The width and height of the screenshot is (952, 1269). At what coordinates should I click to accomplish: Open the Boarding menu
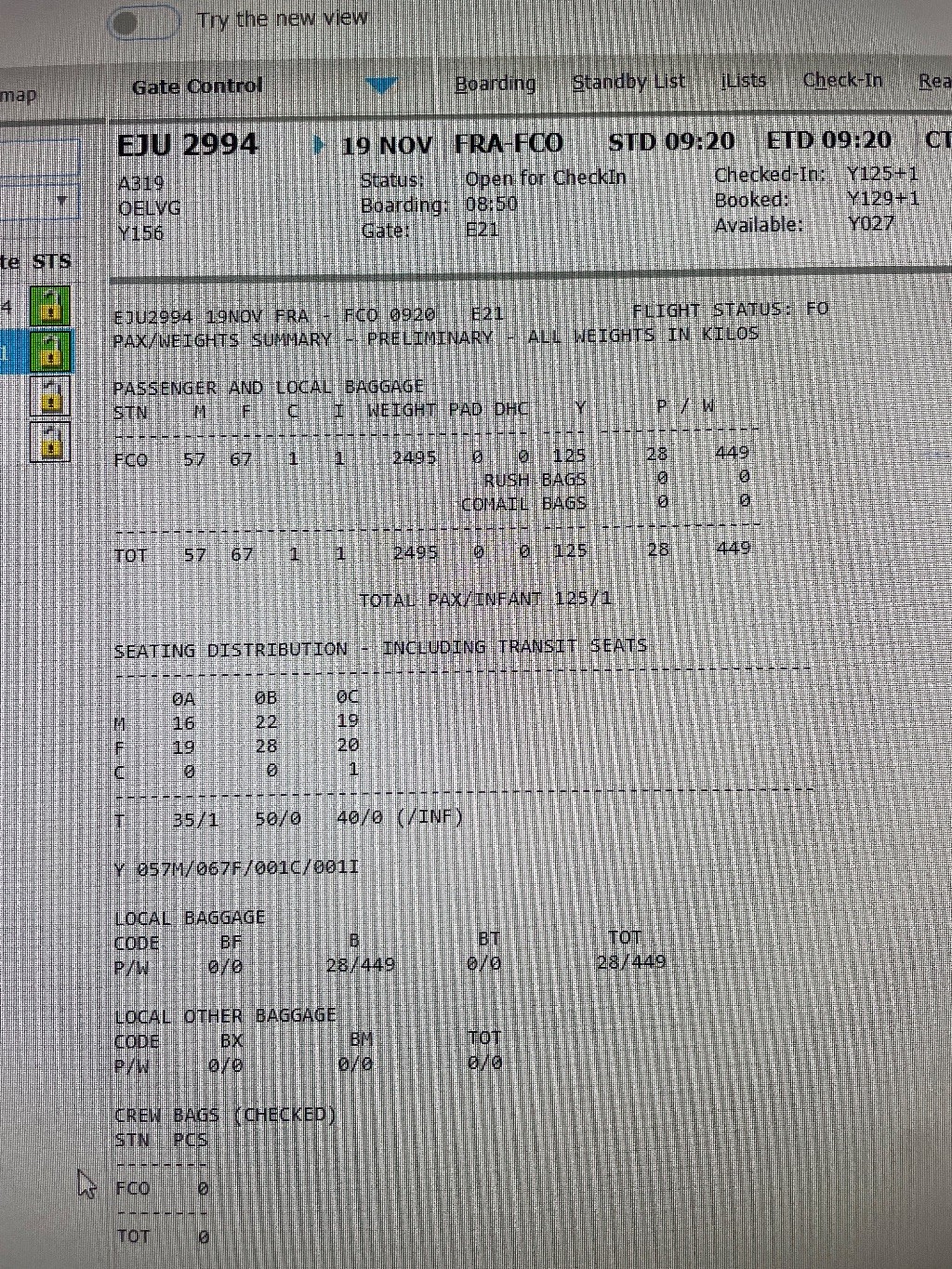click(495, 84)
